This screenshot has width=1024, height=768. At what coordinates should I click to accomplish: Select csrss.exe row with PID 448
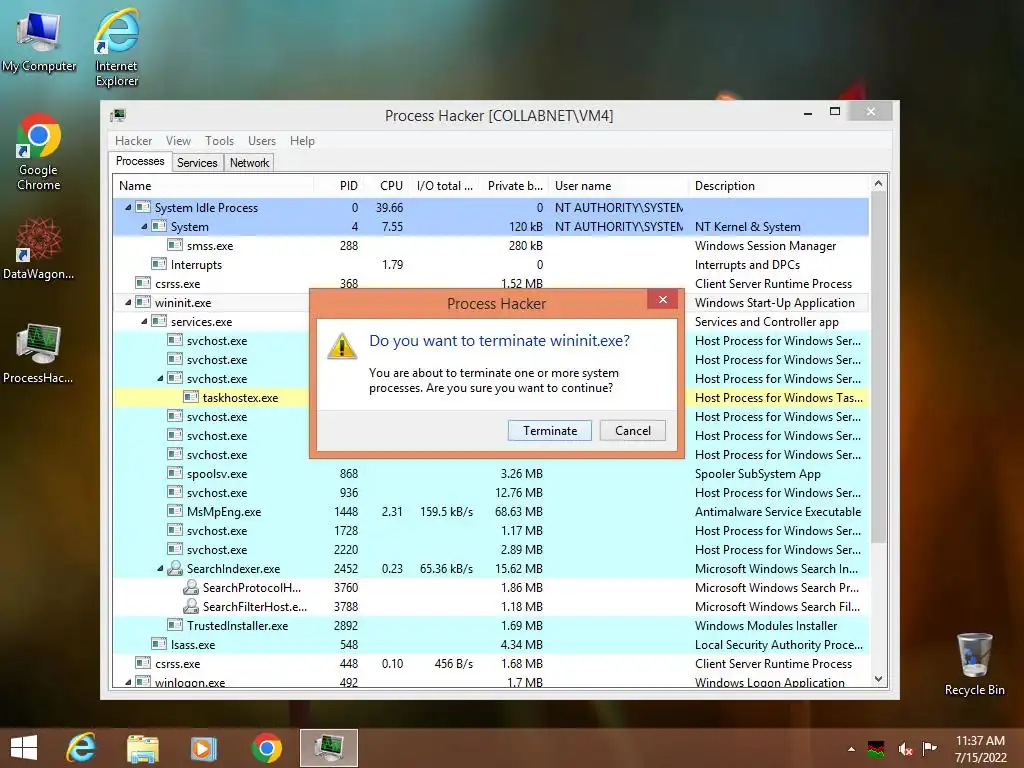(x=491, y=664)
